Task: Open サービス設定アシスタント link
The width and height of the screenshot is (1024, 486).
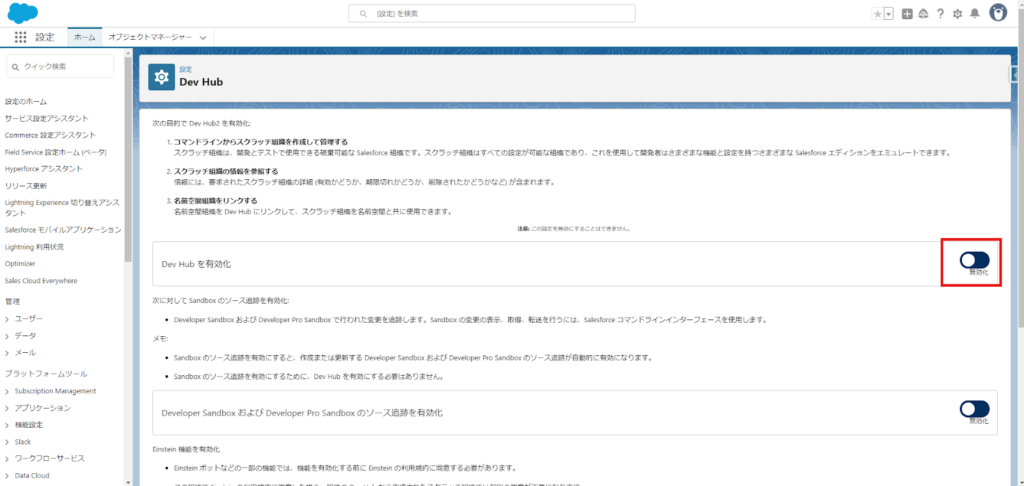Action: click(46, 118)
